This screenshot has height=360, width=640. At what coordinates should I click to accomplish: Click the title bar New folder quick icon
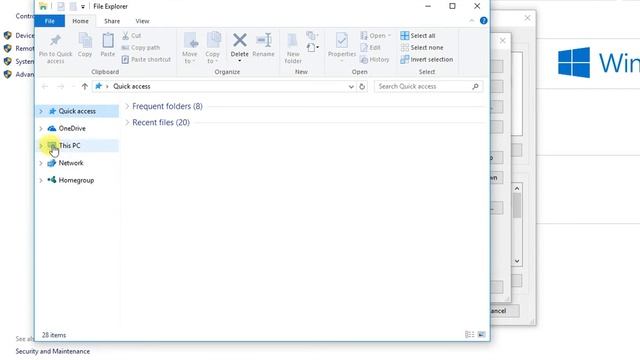(x=73, y=6)
